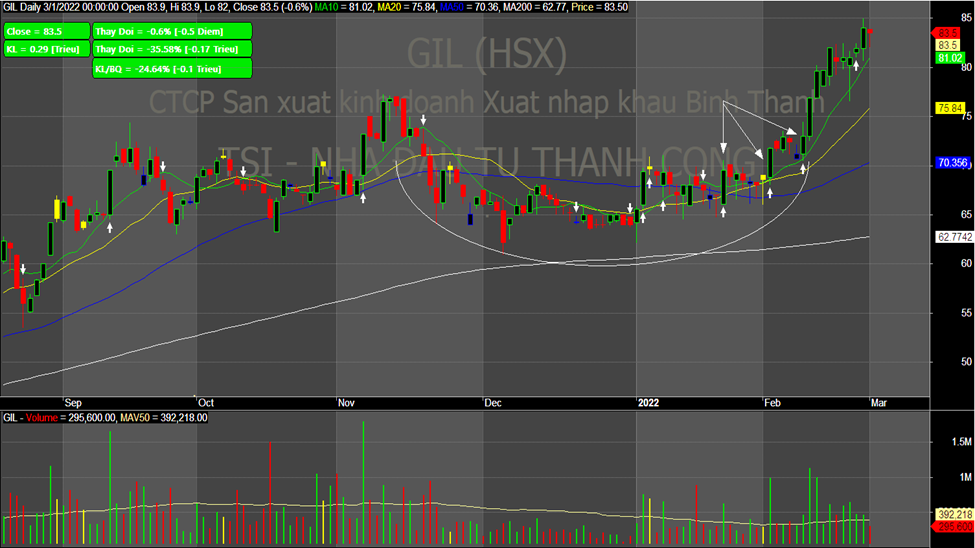
Task: Click the white 62.7742 MA200 axis tag
Action: tap(952, 237)
